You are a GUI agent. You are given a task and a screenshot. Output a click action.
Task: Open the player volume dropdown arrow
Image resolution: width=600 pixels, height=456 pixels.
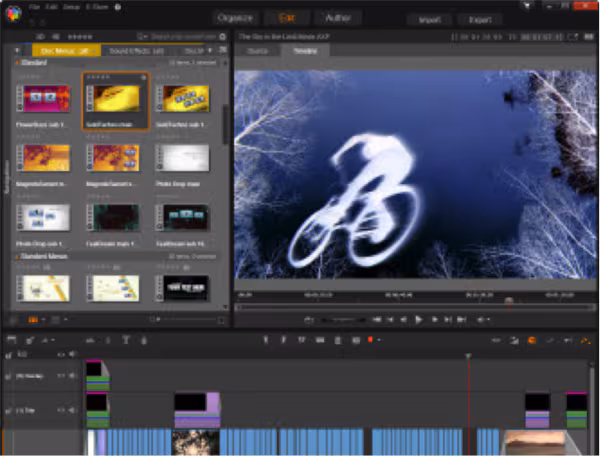click(489, 319)
